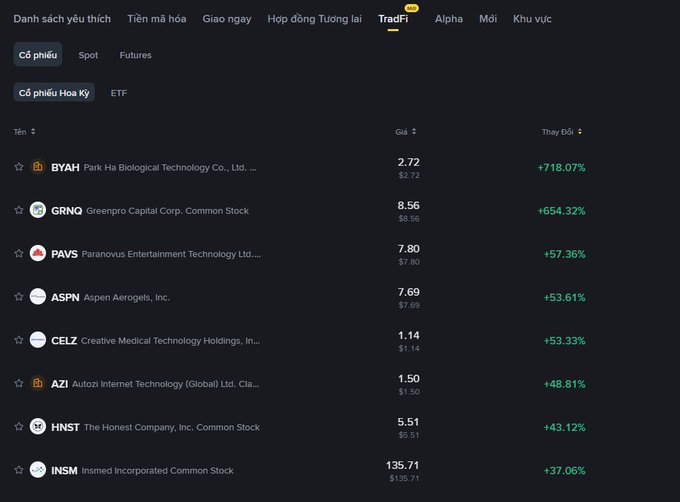Choose the Cổ phiếu Hoa Kỳ category

click(x=54, y=93)
